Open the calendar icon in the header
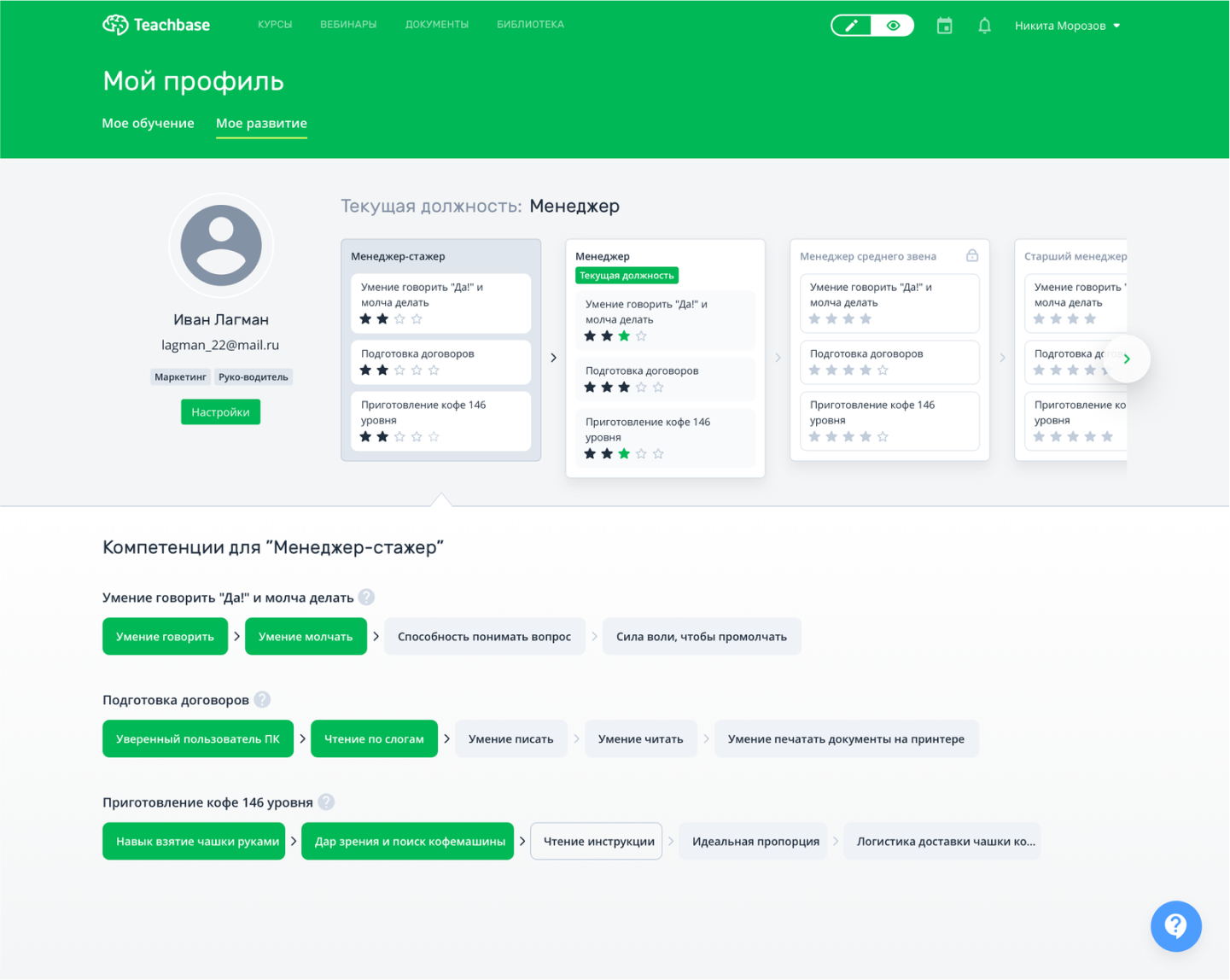The height and width of the screenshot is (980, 1230). point(944,25)
